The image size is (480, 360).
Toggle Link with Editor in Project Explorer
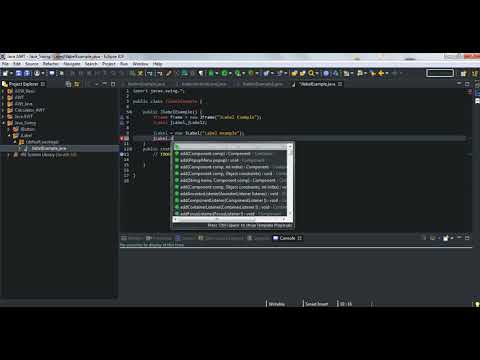[x=77, y=84]
